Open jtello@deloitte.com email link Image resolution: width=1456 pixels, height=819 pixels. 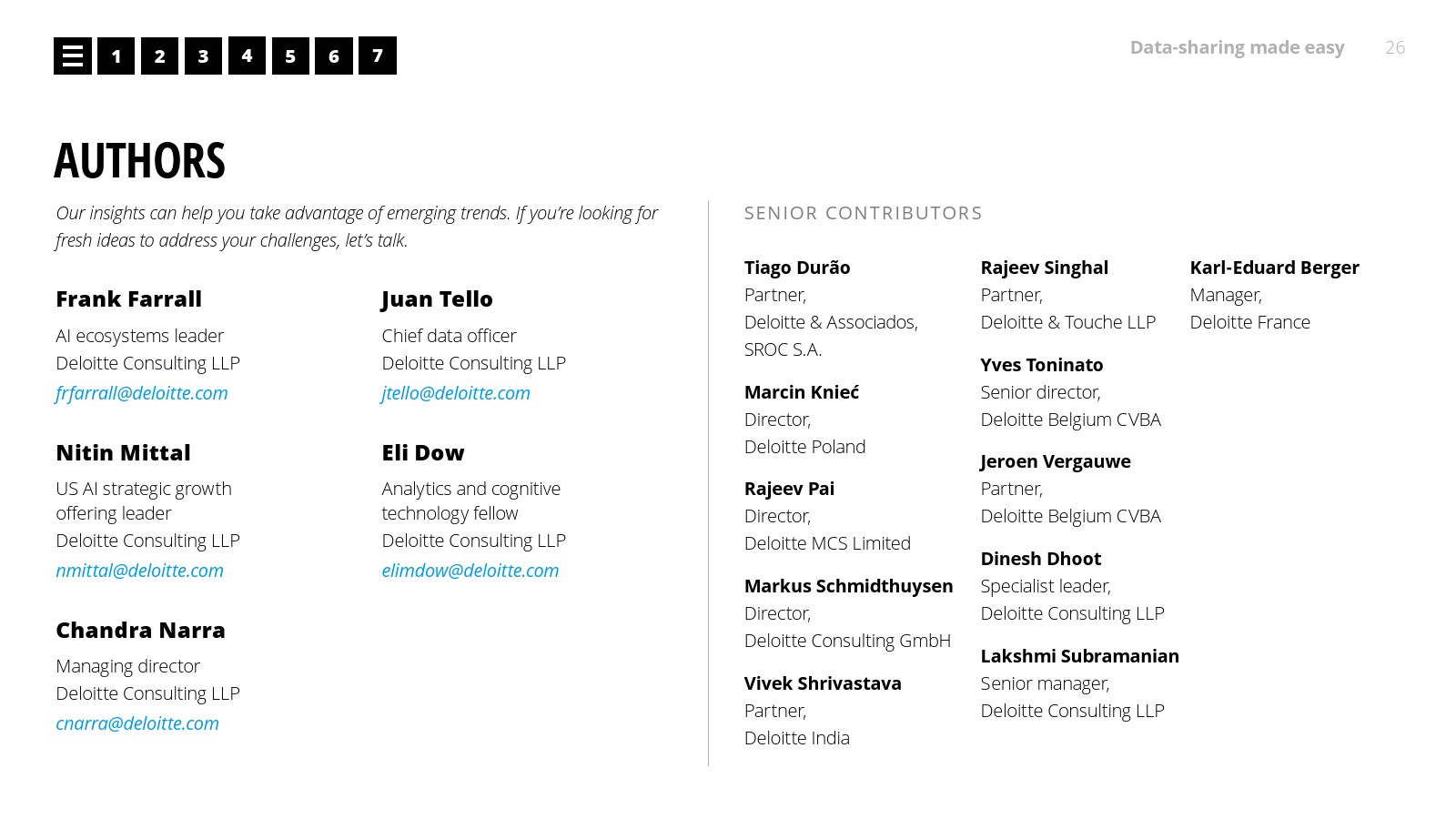coord(456,393)
